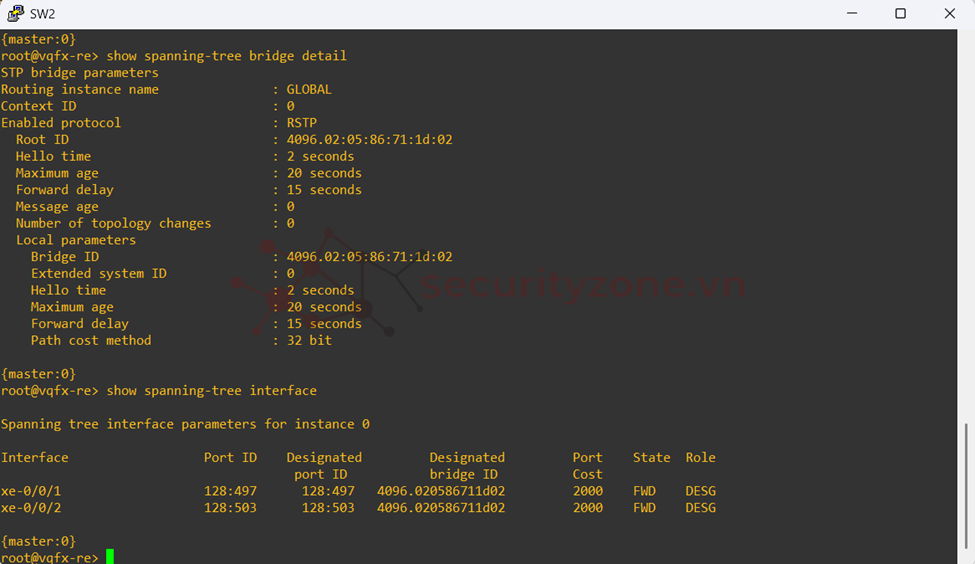This screenshot has width=975, height=564.
Task: Click the 'Extended system ID' label
Action: coord(99,274)
